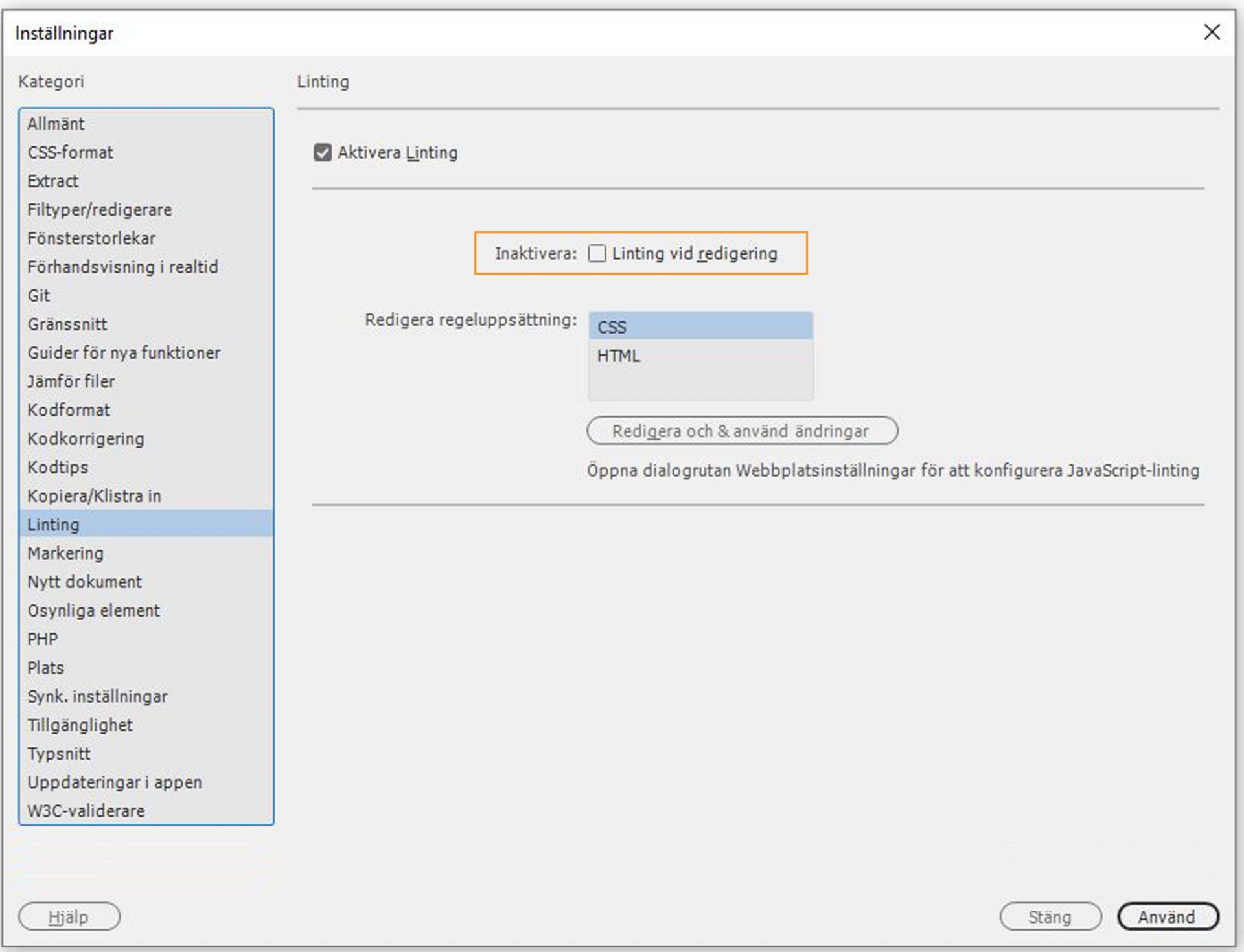1244x952 pixels.
Task: Open the Allmänt category
Action: pos(56,124)
